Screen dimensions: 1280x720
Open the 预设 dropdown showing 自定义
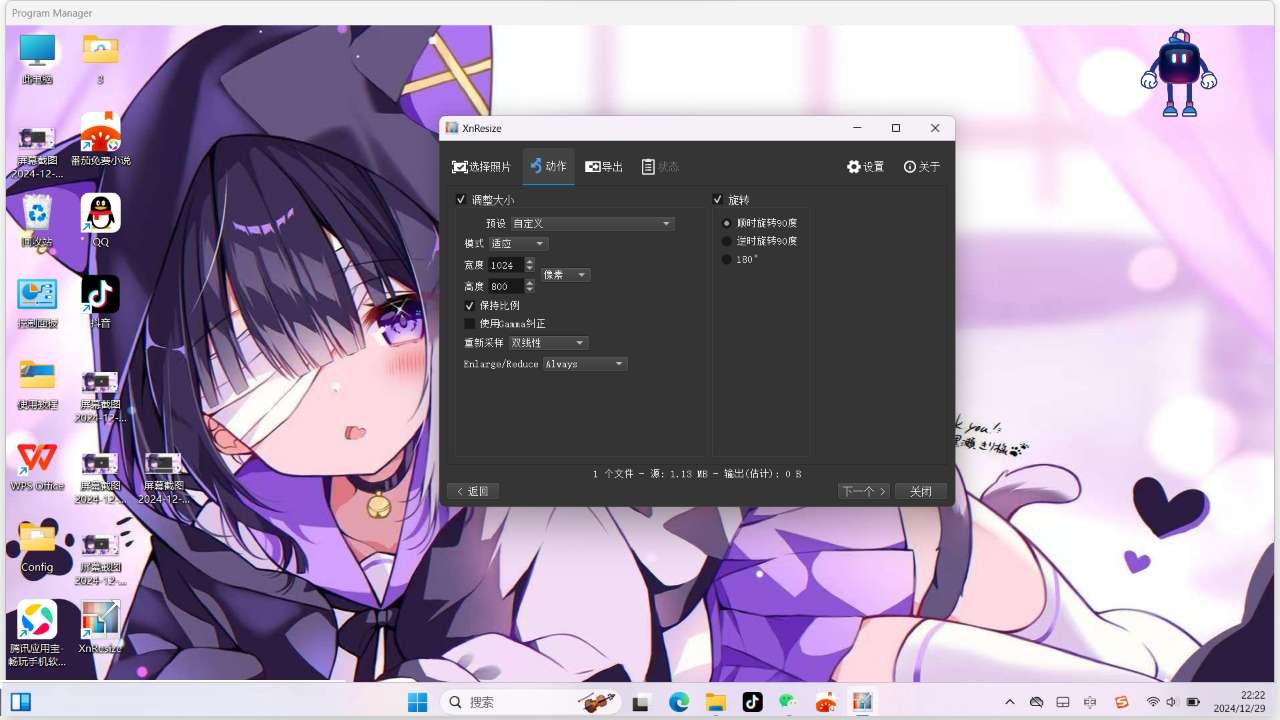tap(592, 224)
